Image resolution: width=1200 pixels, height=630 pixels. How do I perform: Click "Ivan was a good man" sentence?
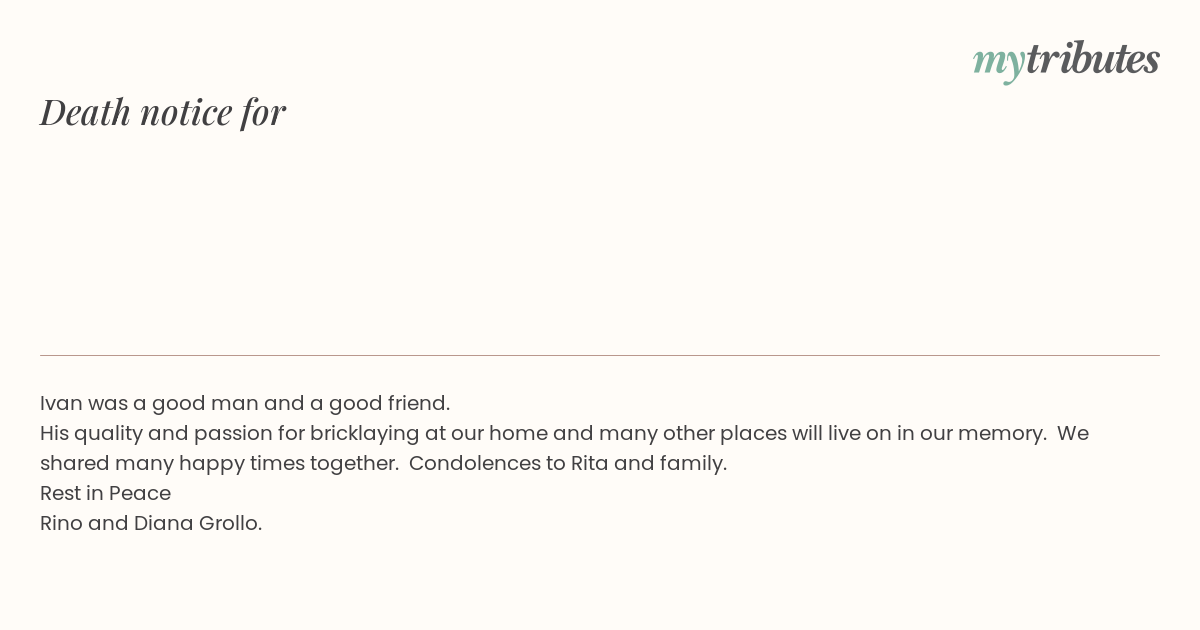click(245, 403)
